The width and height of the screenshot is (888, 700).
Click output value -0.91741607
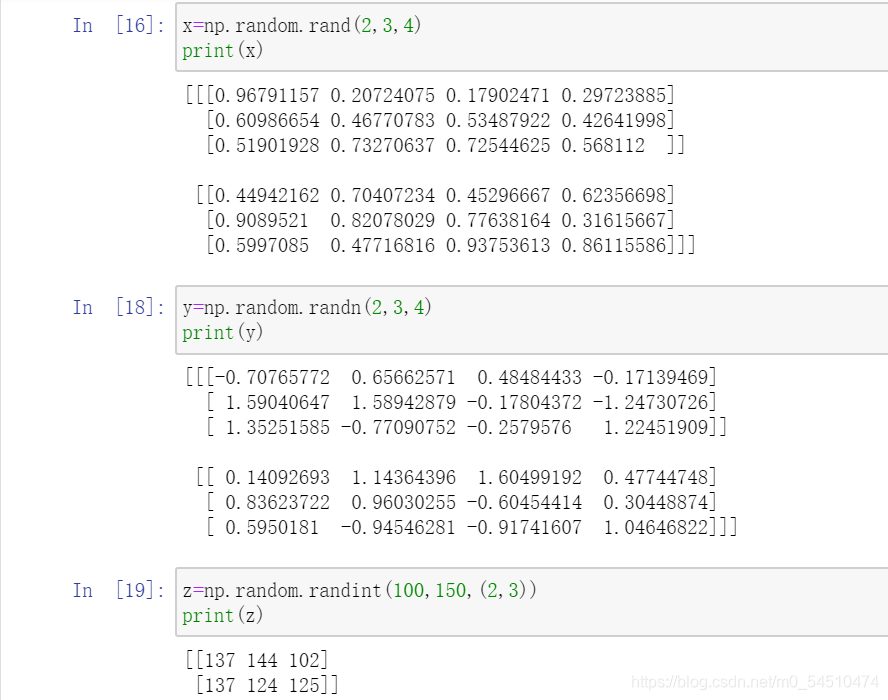[x=524, y=527]
